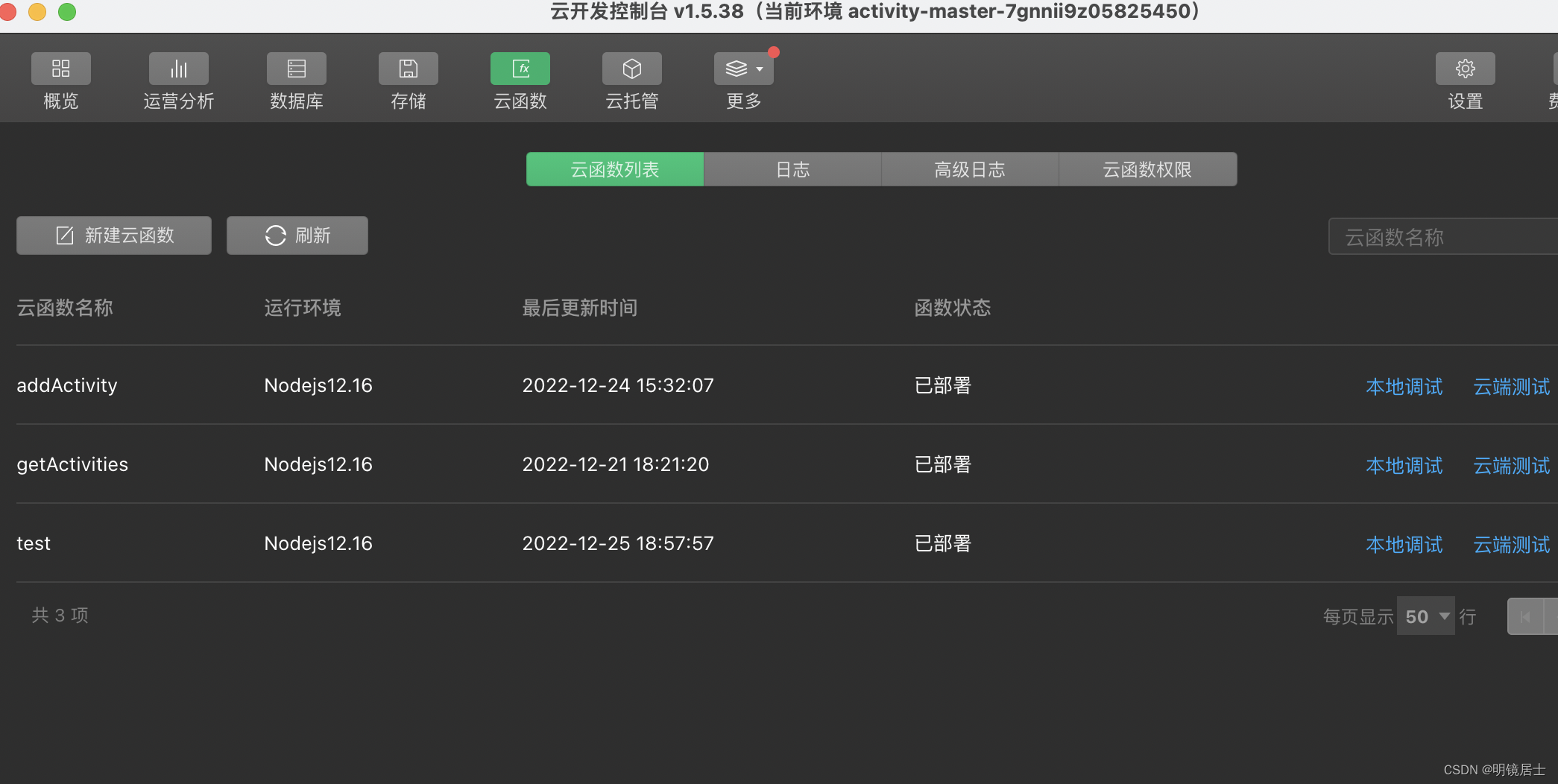Maximize window with green button

point(67,11)
